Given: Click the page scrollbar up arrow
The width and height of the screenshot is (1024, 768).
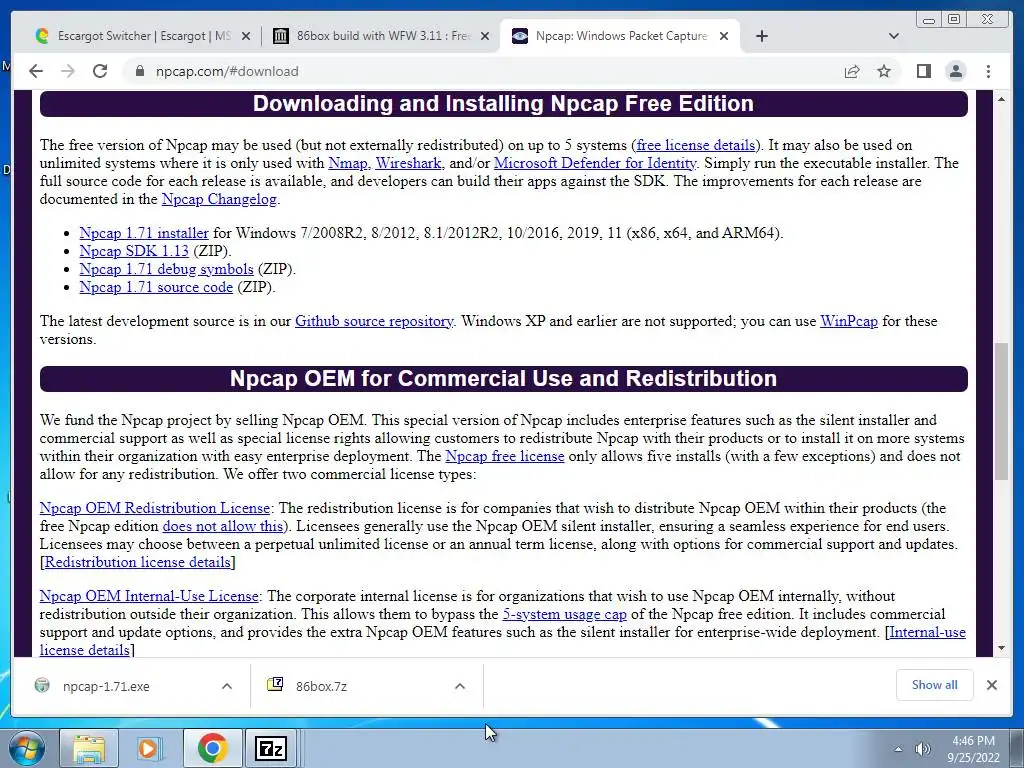Looking at the screenshot, I should point(1001,99).
